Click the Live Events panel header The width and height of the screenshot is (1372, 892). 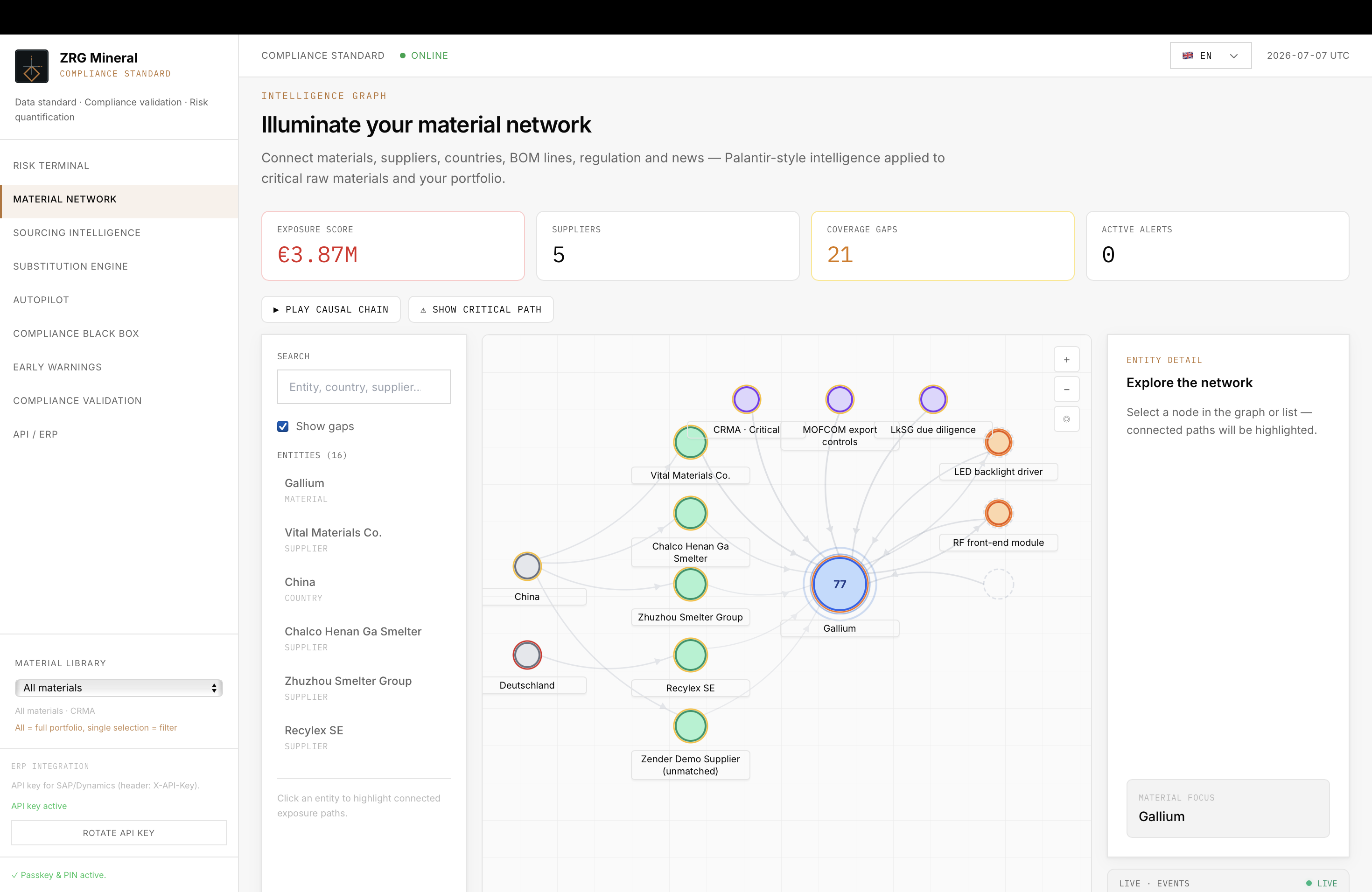click(x=1228, y=883)
